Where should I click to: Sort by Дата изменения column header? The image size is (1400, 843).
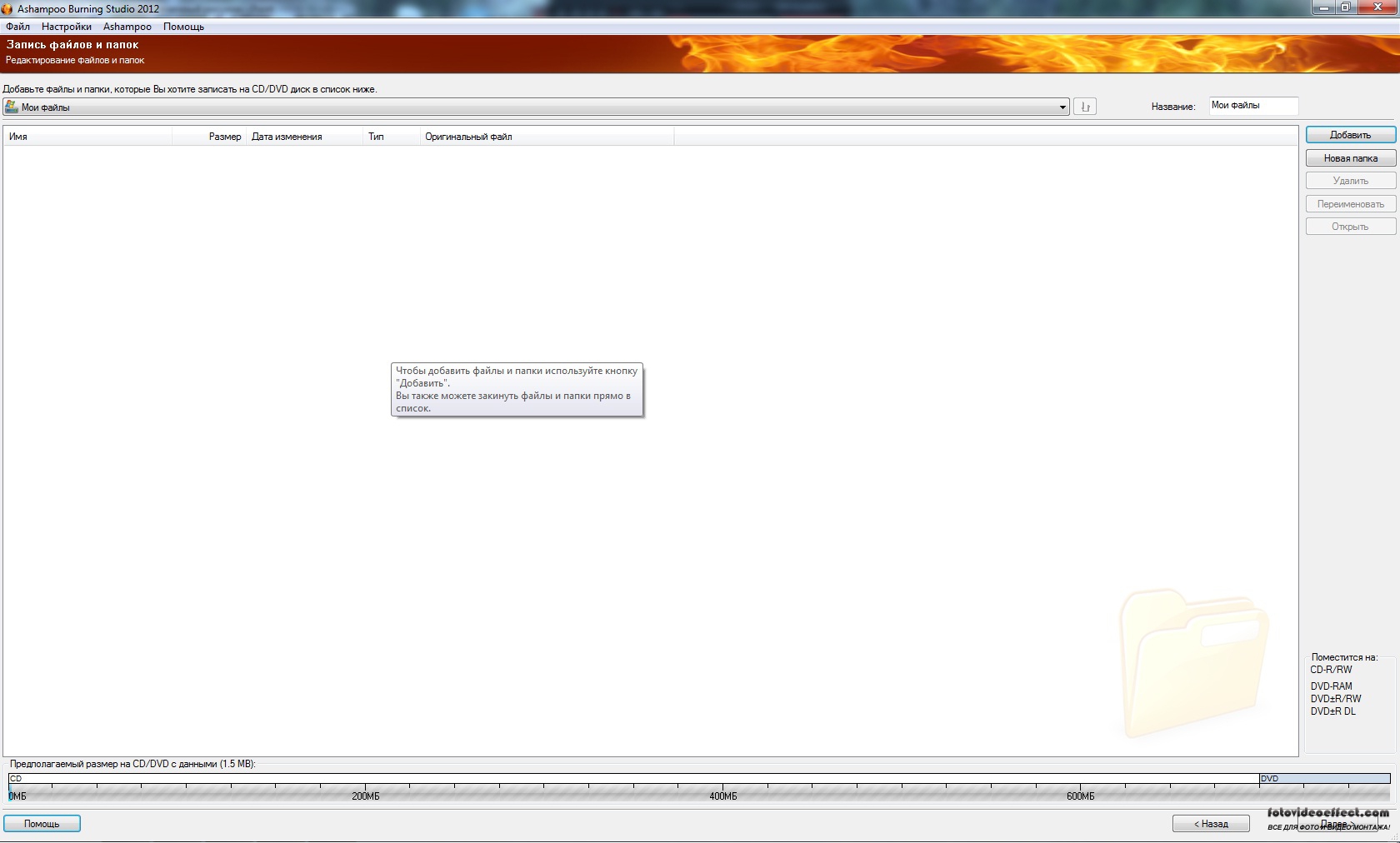pos(304,137)
